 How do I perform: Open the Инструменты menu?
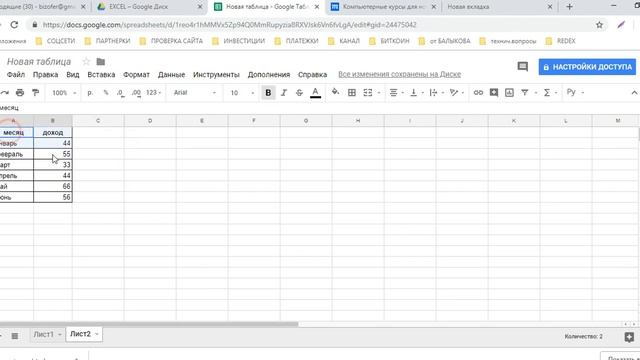(216, 75)
